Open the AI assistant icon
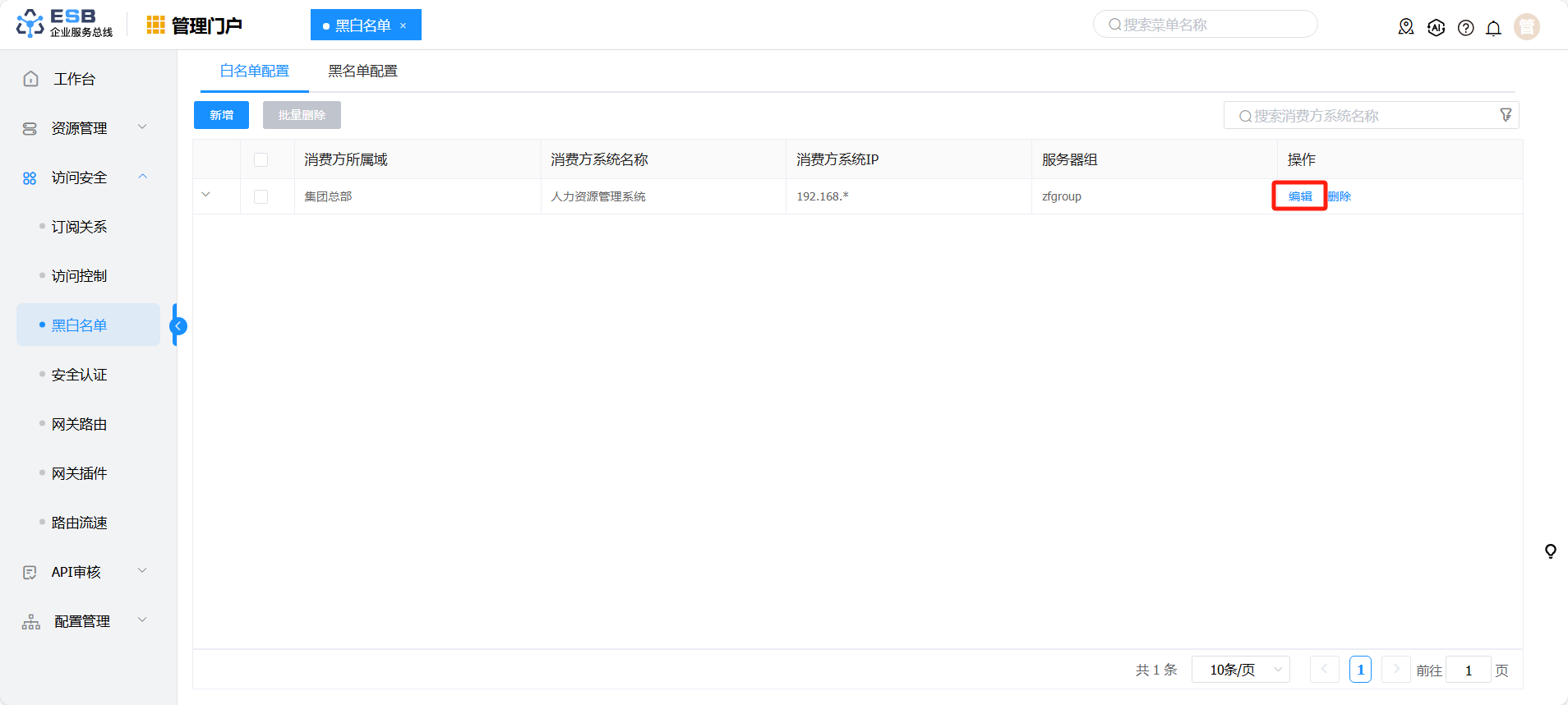Screen dimensions: 1568x705 (x=1436, y=27)
